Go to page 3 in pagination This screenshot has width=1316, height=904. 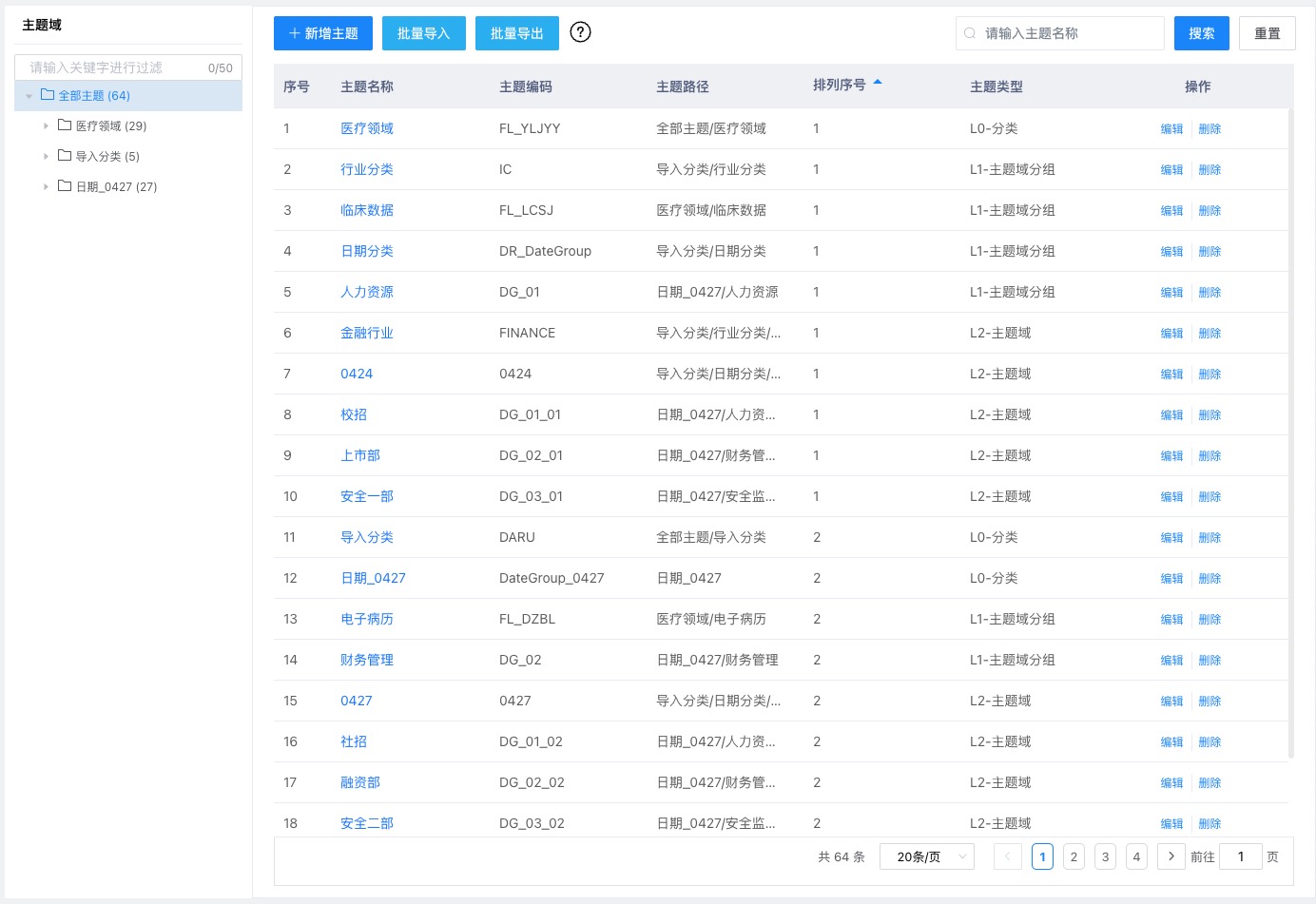click(x=1105, y=856)
